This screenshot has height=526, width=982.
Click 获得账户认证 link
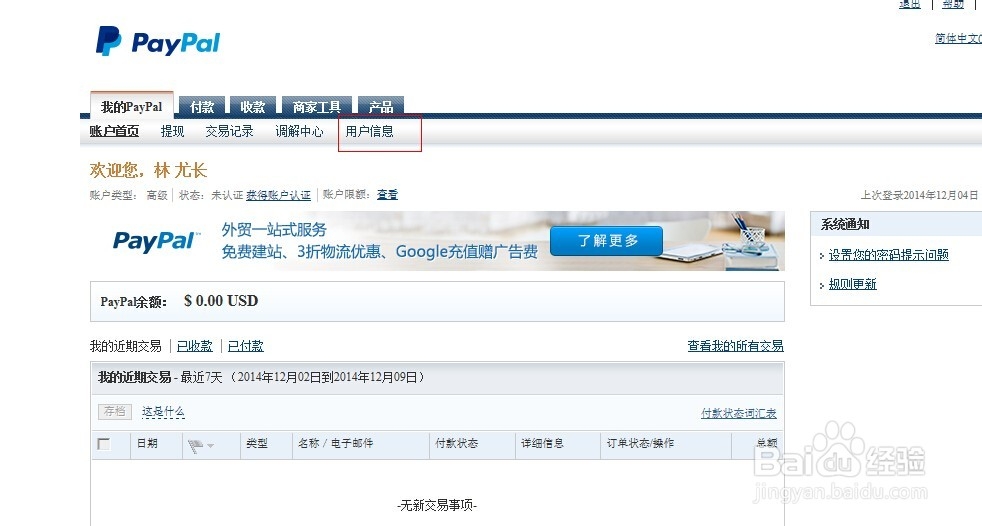tap(278, 195)
